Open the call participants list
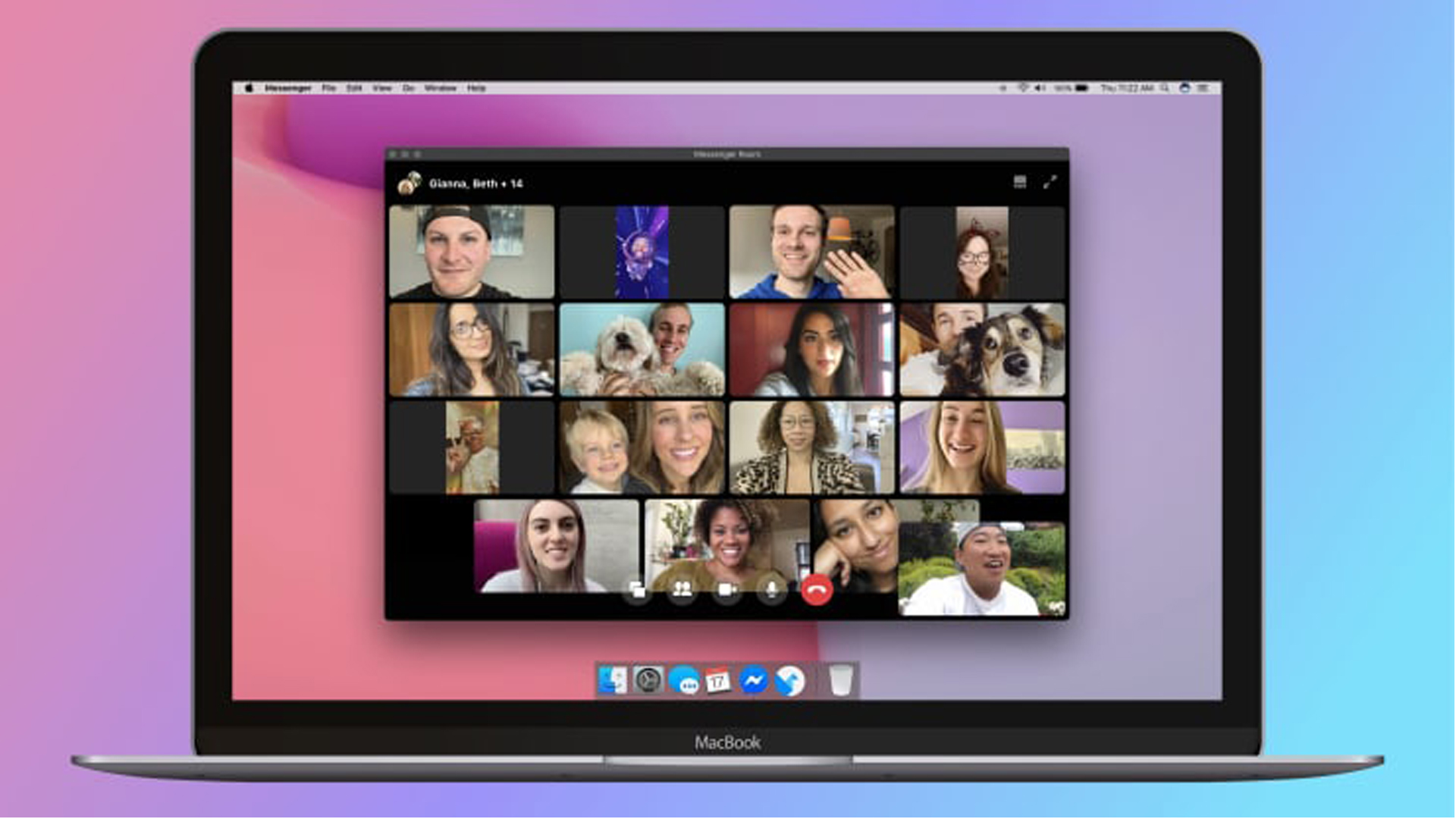The image size is (1456, 819). coord(682,590)
